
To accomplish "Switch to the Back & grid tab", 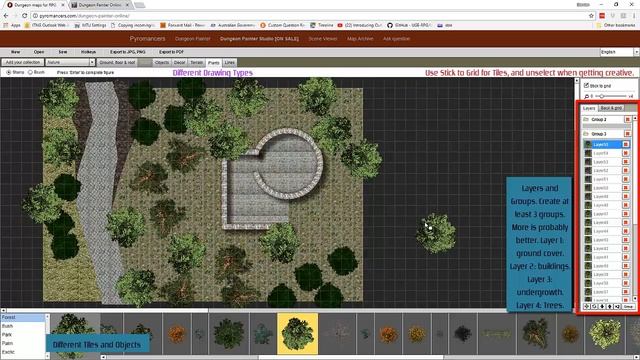I will pyautogui.click(x=611, y=108).
